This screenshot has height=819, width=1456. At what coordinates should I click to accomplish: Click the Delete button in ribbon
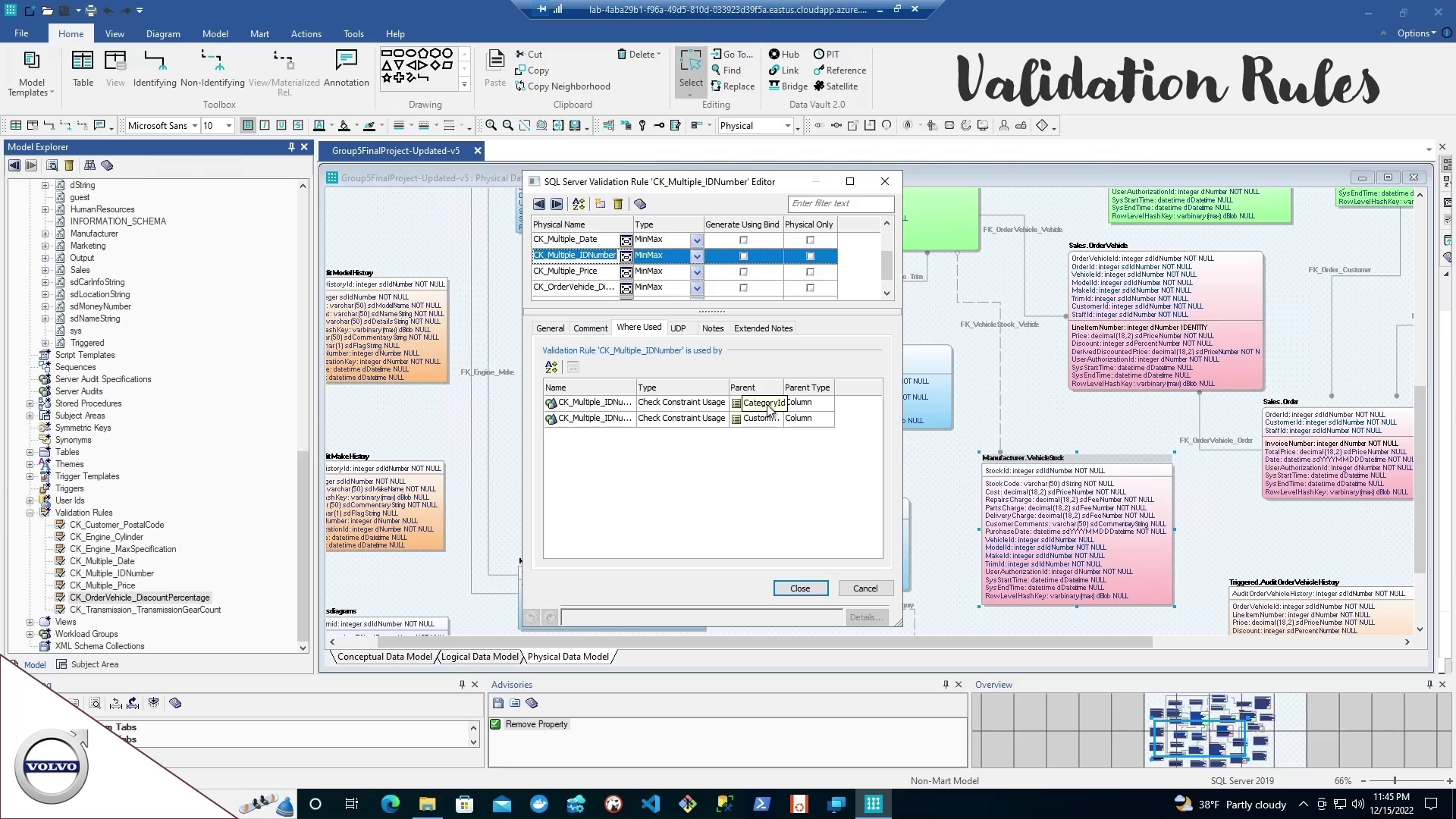point(639,54)
